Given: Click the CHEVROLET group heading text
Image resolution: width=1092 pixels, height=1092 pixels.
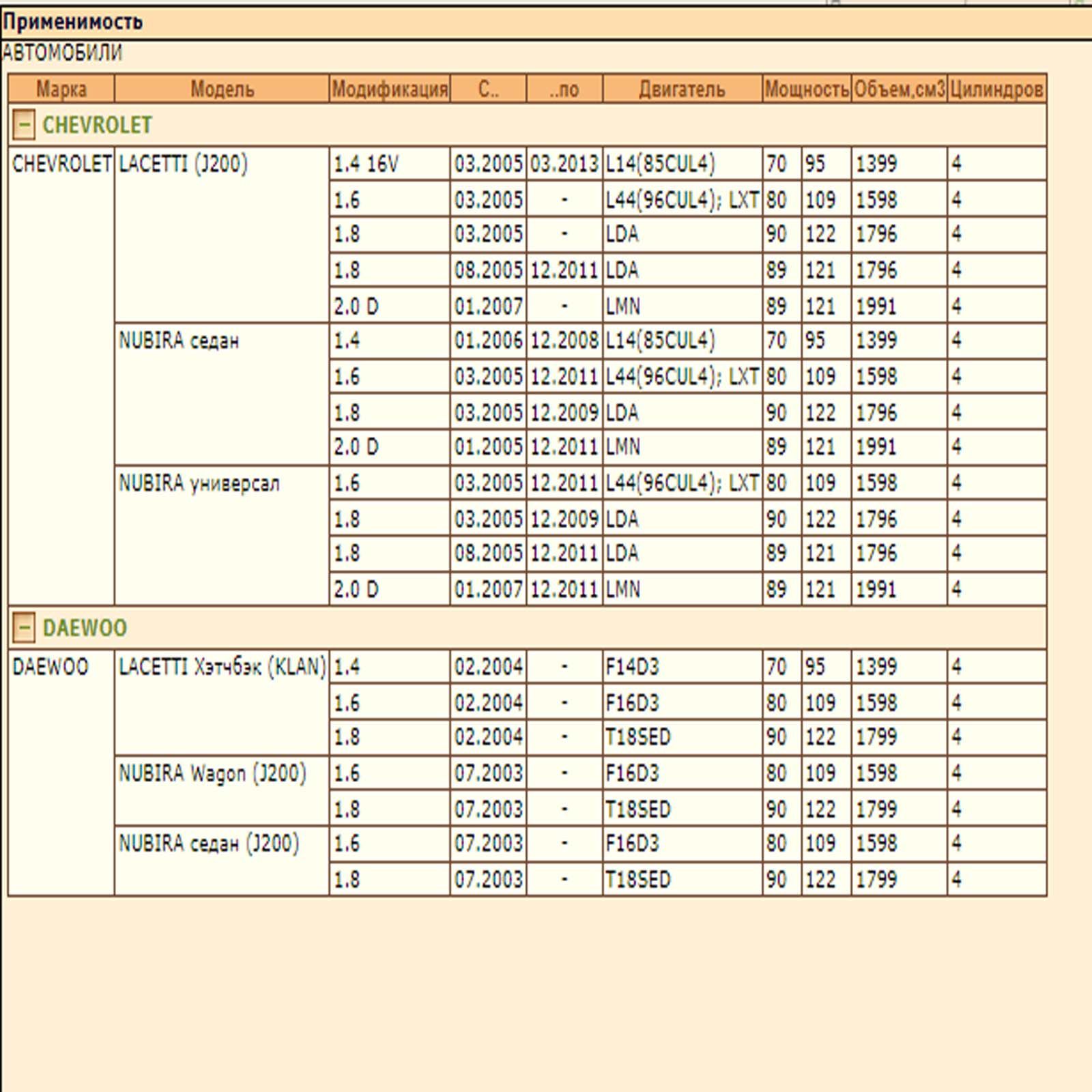Looking at the screenshot, I should [97, 125].
